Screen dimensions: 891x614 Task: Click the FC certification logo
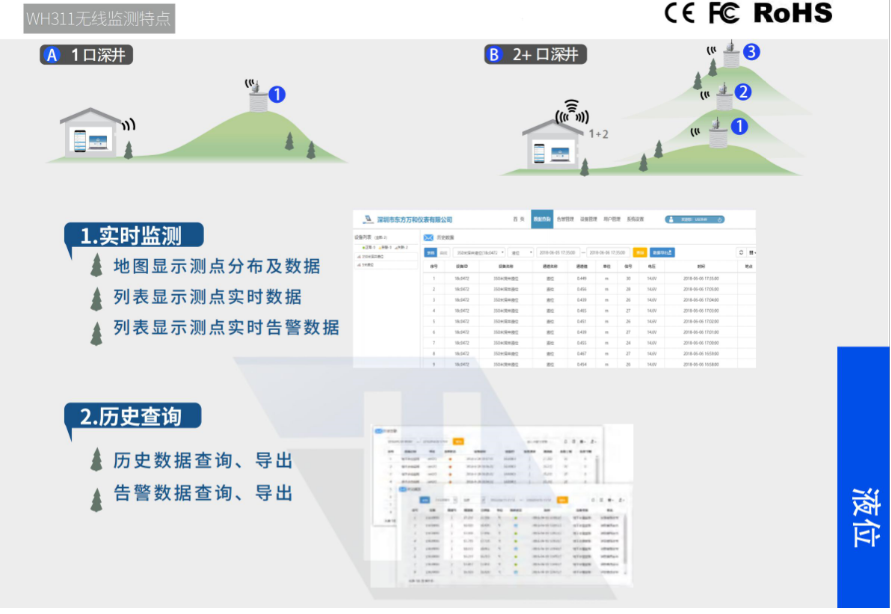point(723,13)
